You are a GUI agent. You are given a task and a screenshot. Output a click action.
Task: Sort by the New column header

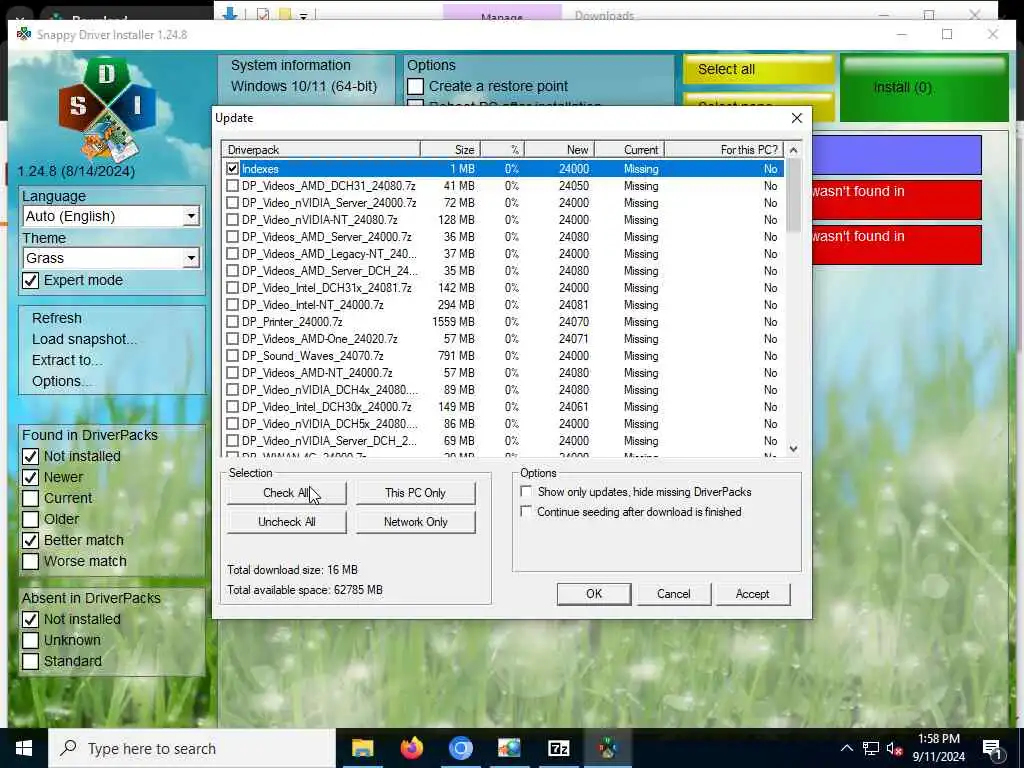pyautogui.click(x=559, y=150)
